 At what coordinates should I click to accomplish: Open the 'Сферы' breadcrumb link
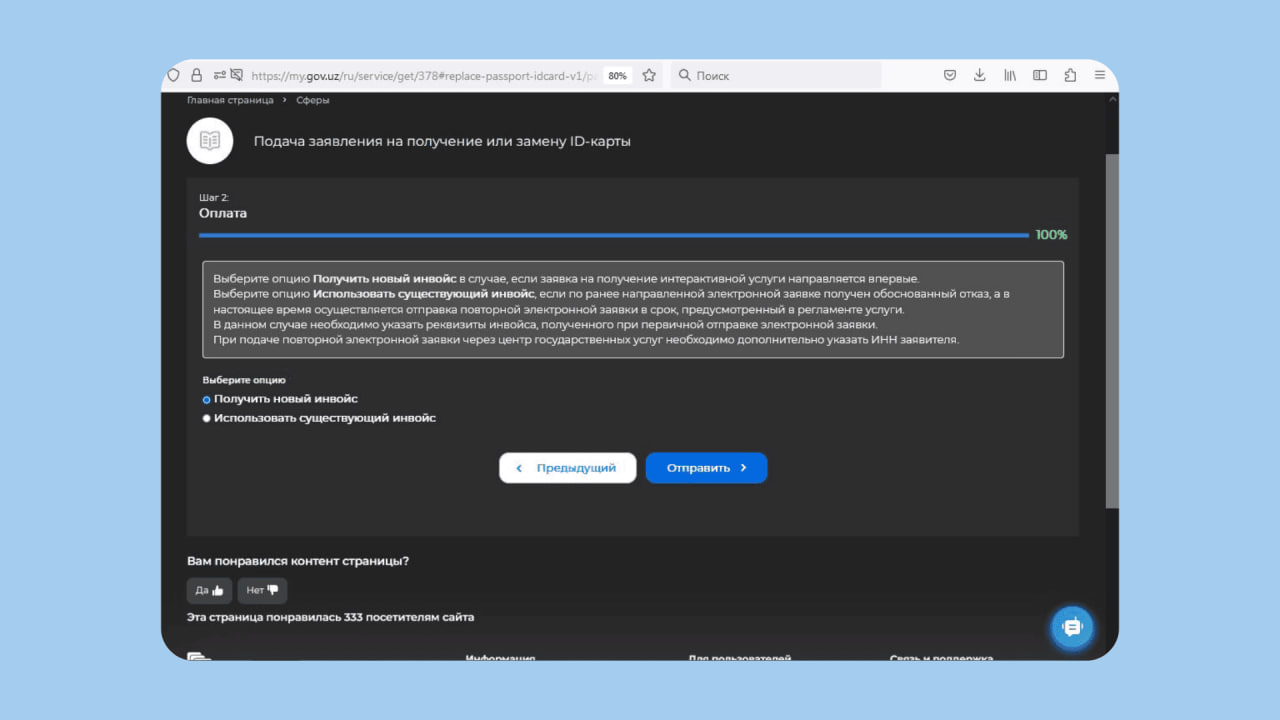coord(312,100)
